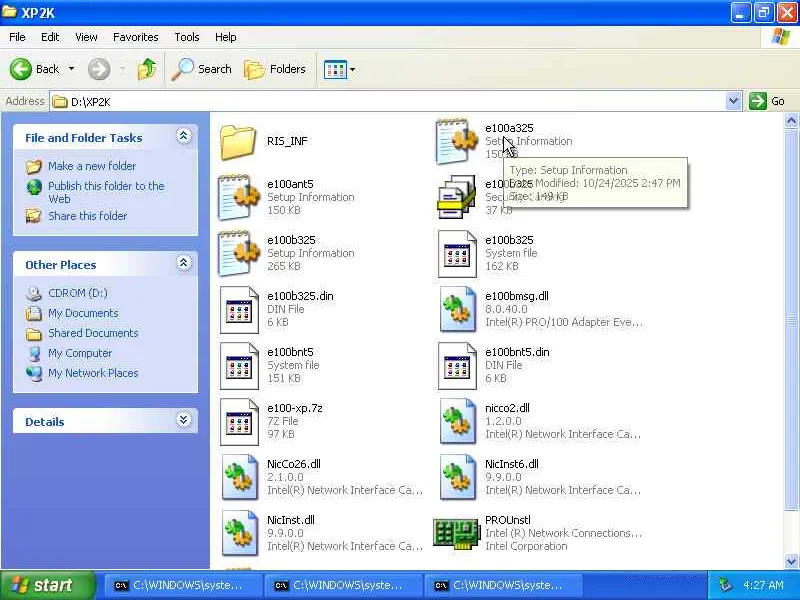
Task: Click the scrollbar up arrow
Action: [791, 121]
